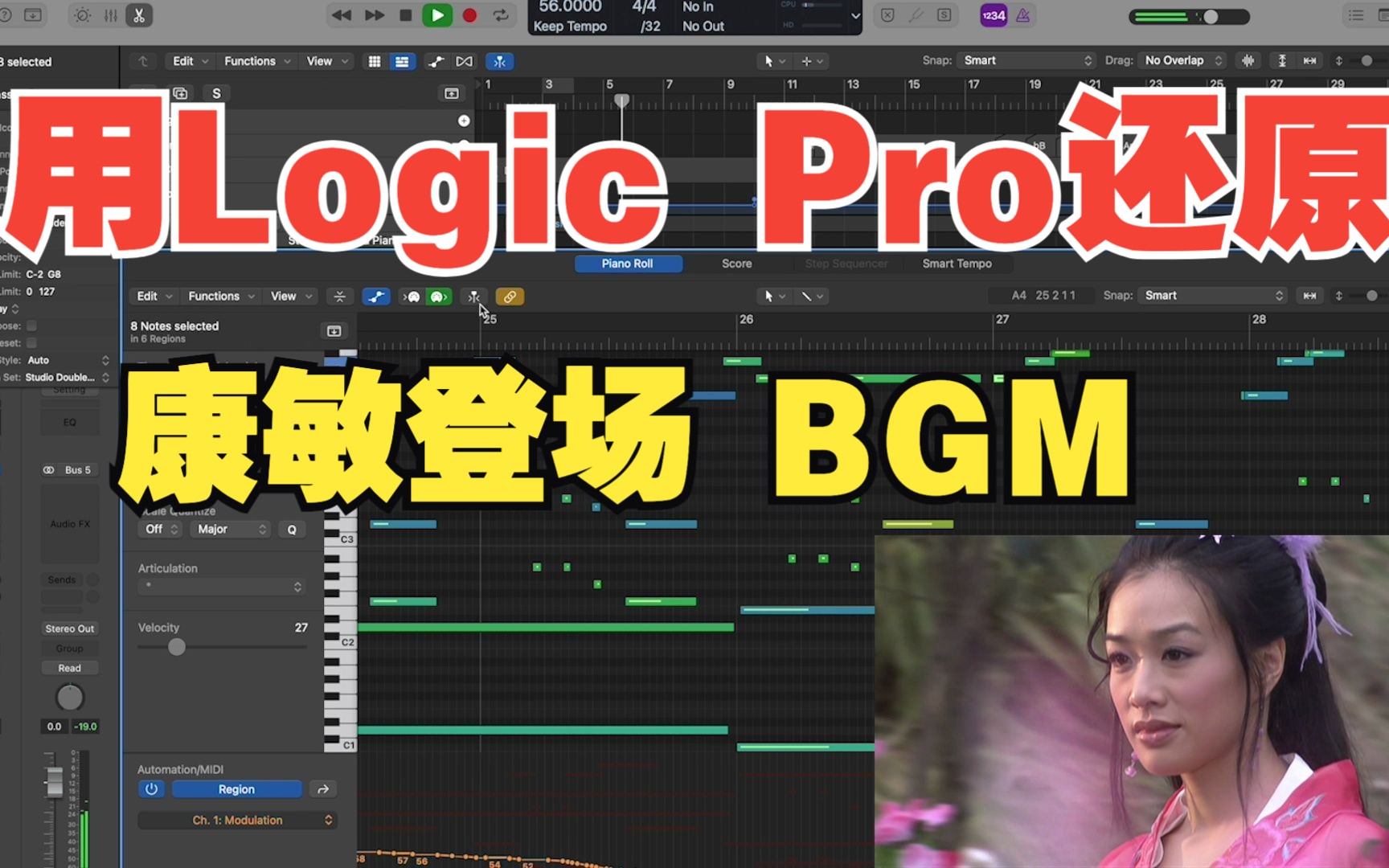Toggle the Piano Roll automation button
Image resolution: width=1389 pixels, height=868 pixels.
[375, 297]
